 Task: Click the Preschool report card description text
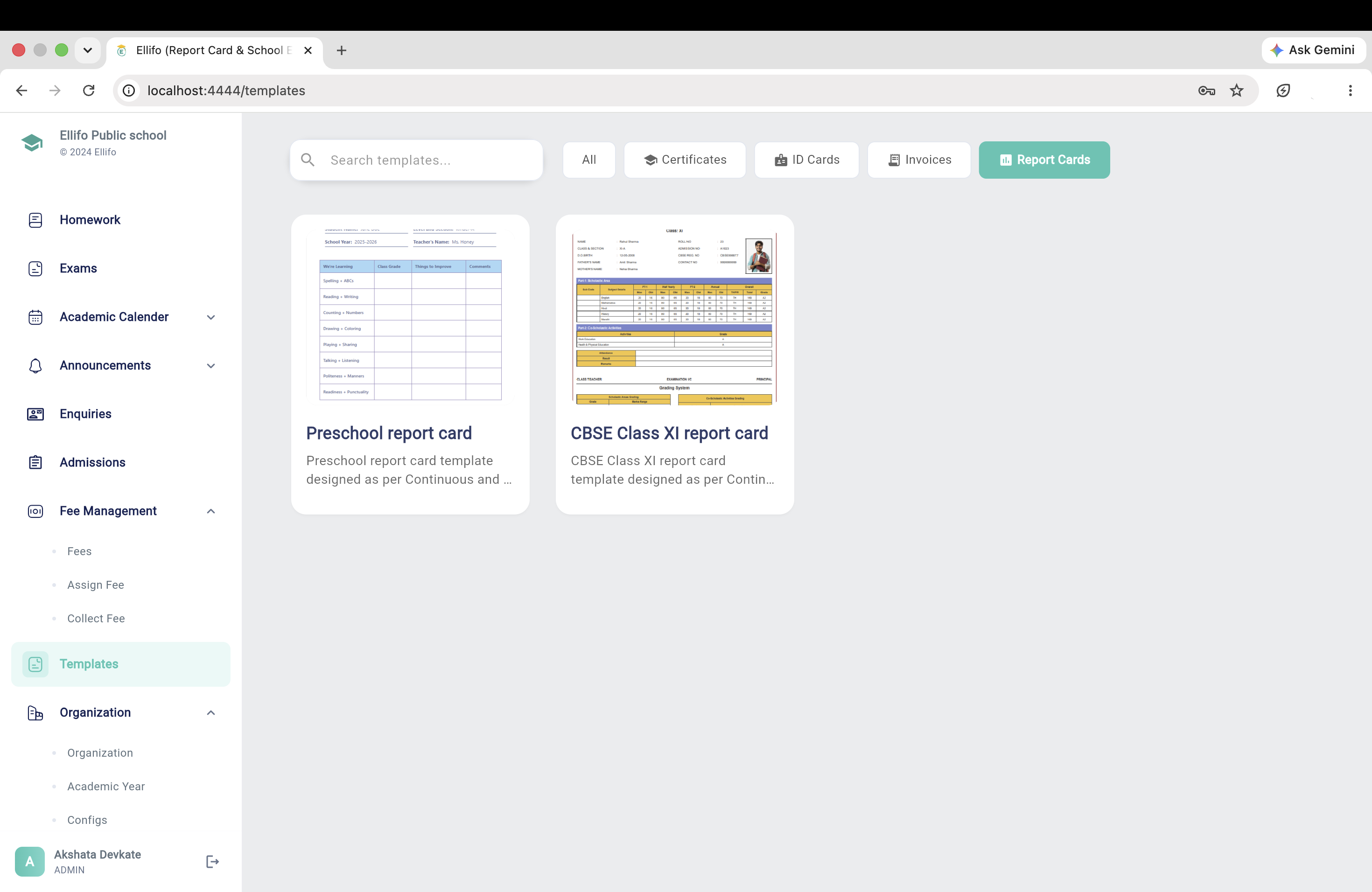(409, 470)
